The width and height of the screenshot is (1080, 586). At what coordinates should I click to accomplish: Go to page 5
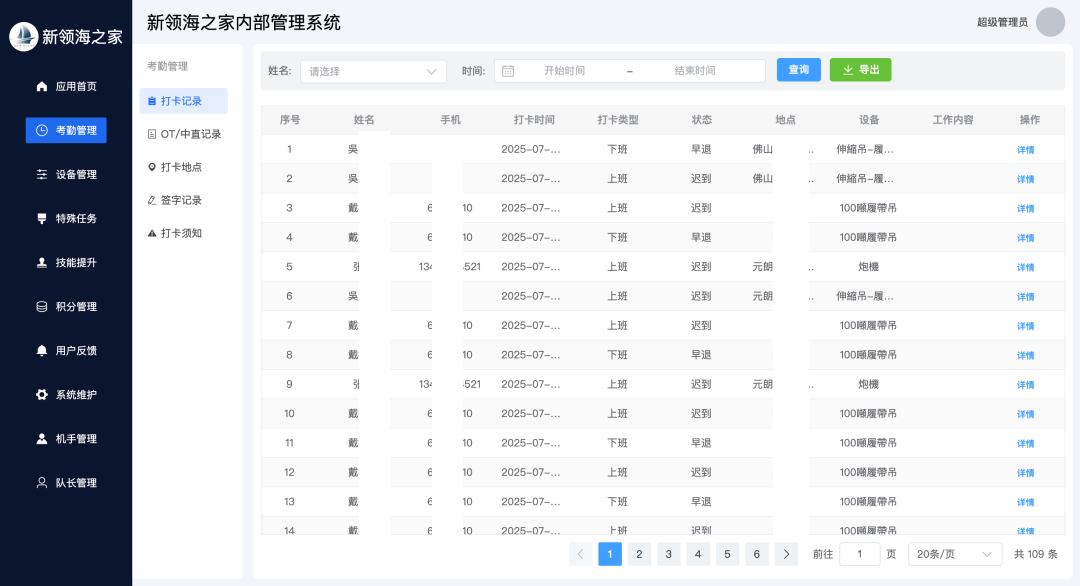(x=727, y=554)
